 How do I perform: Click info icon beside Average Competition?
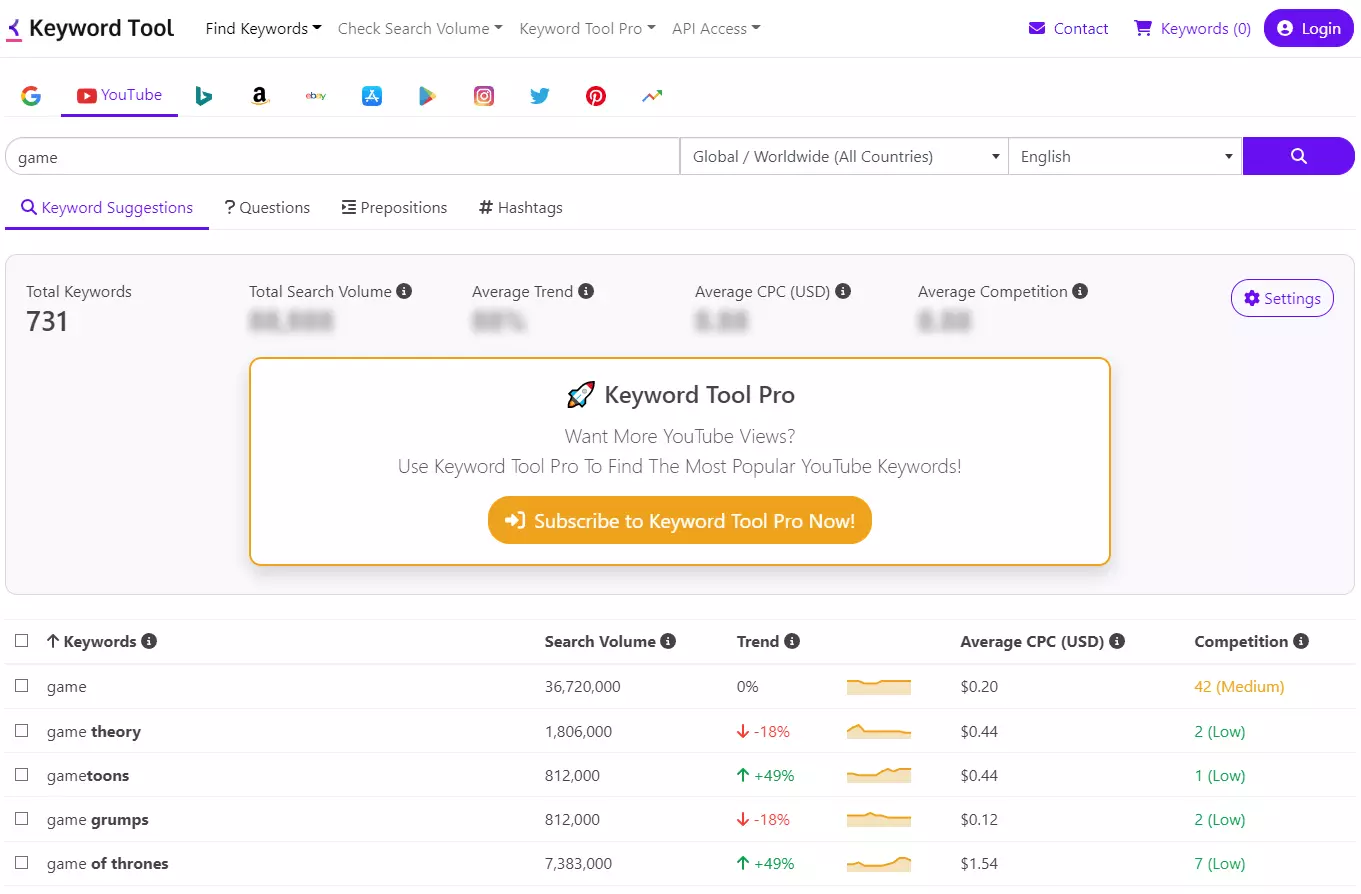(x=1080, y=291)
